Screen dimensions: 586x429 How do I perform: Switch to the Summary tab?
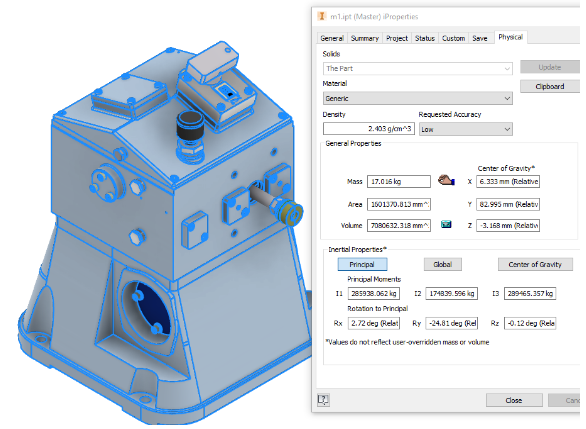(365, 38)
